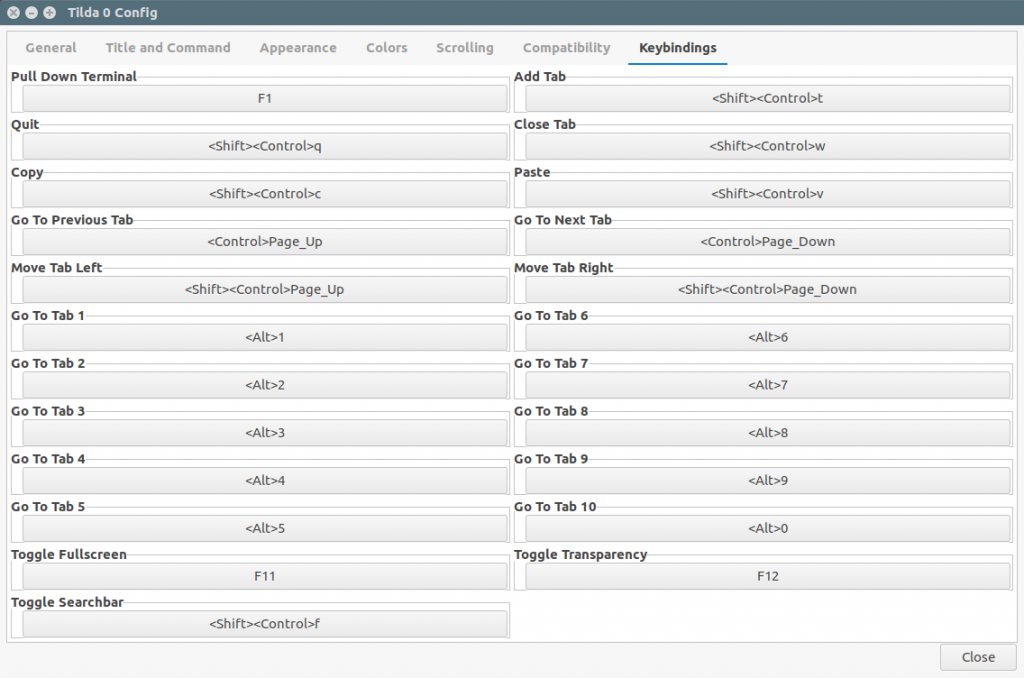Edit the Quit shortcut button
The width and height of the screenshot is (1024, 678).
pos(265,146)
